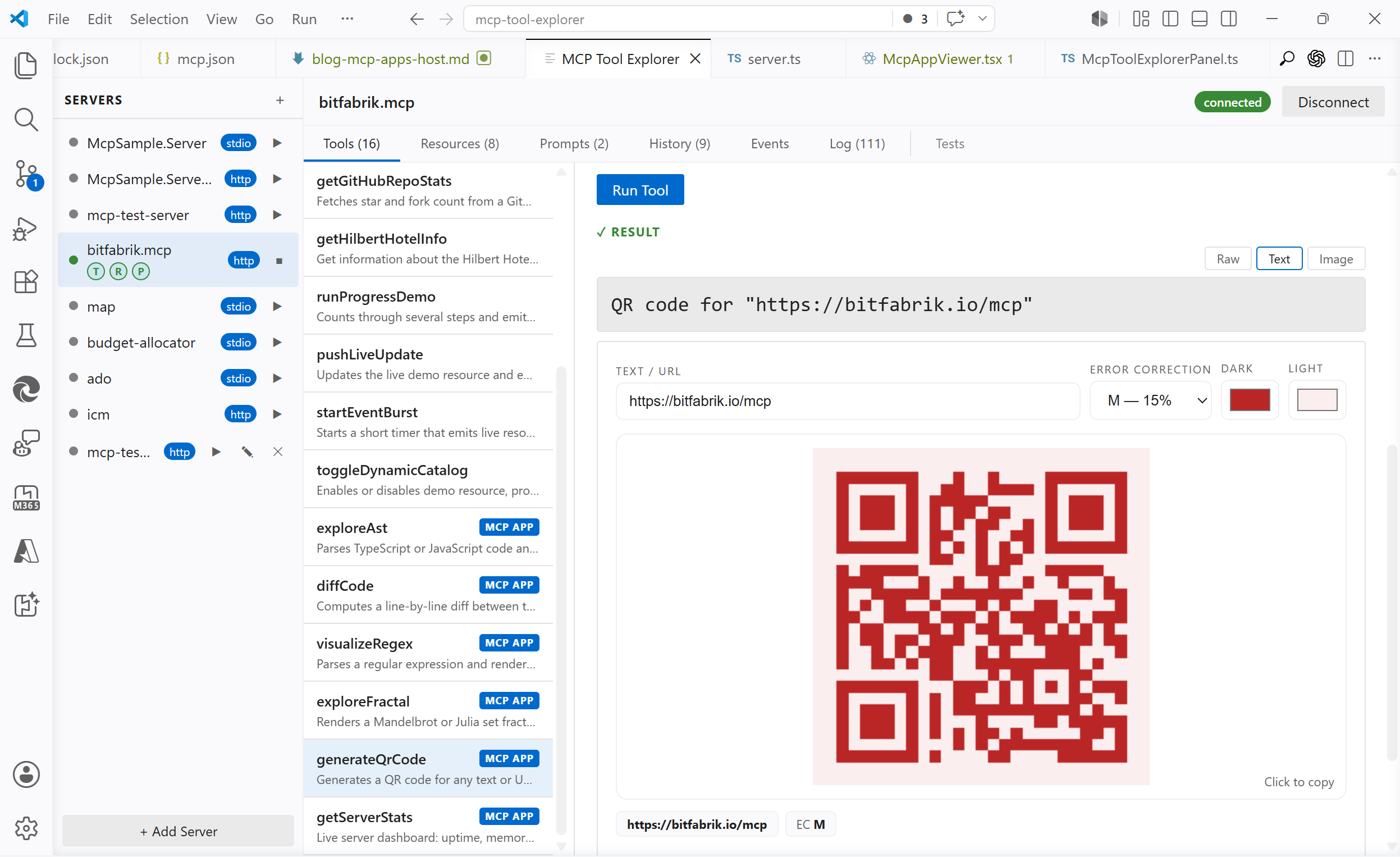Open Run and Debug view
Image resolution: width=1400 pixels, height=857 pixels.
(x=26, y=229)
